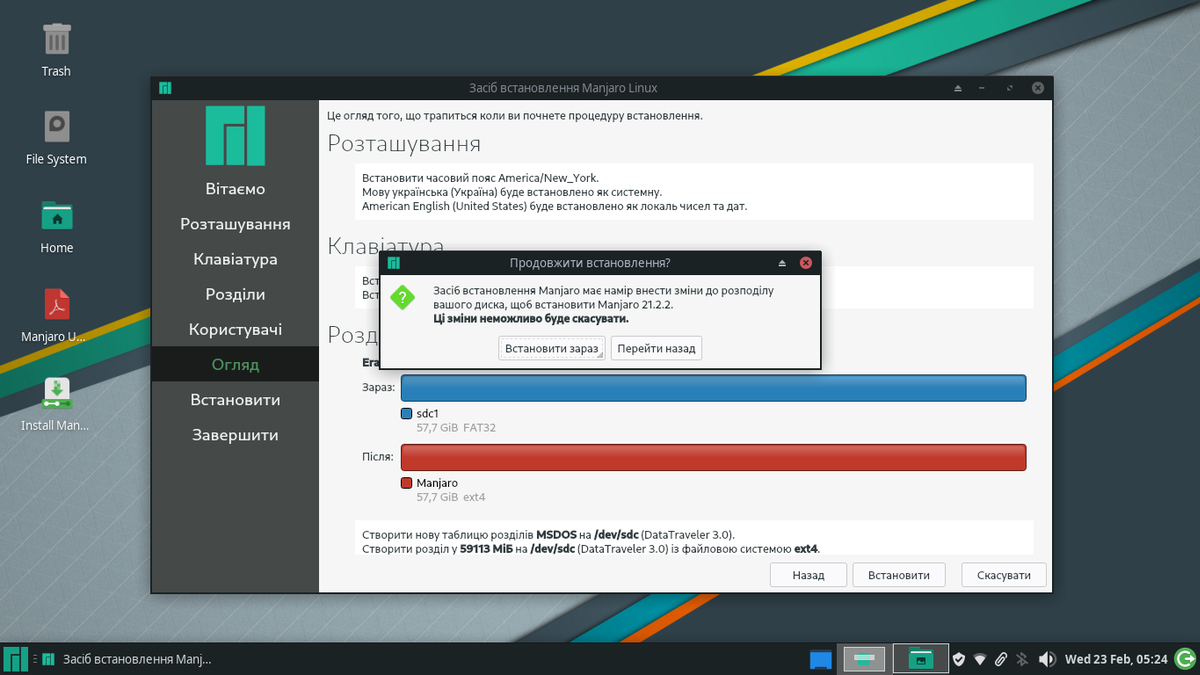Image resolution: width=1200 pixels, height=675 pixels.
Task: Switch to second workspace thumbnail in panel
Action: [920, 659]
